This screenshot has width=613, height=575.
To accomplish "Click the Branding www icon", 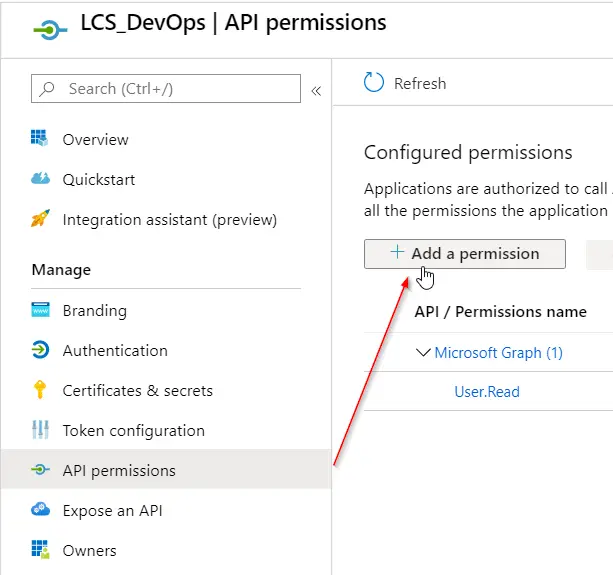I will click(x=40, y=310).
